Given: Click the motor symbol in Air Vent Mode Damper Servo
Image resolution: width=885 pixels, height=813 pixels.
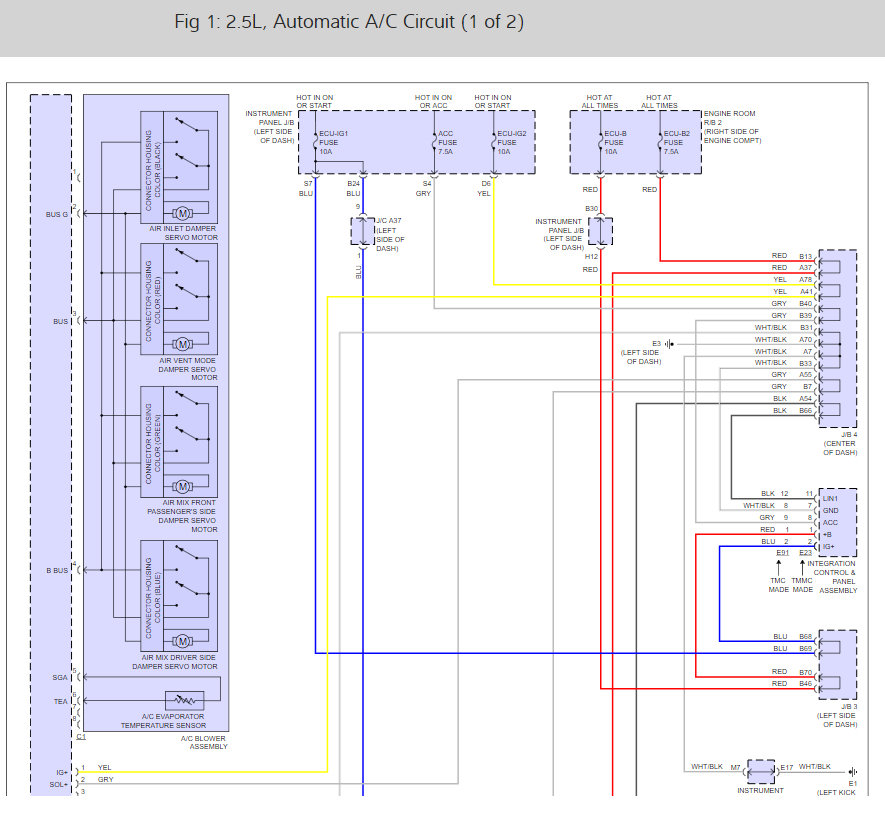Looking at the screenshot, I should (182, 344).
